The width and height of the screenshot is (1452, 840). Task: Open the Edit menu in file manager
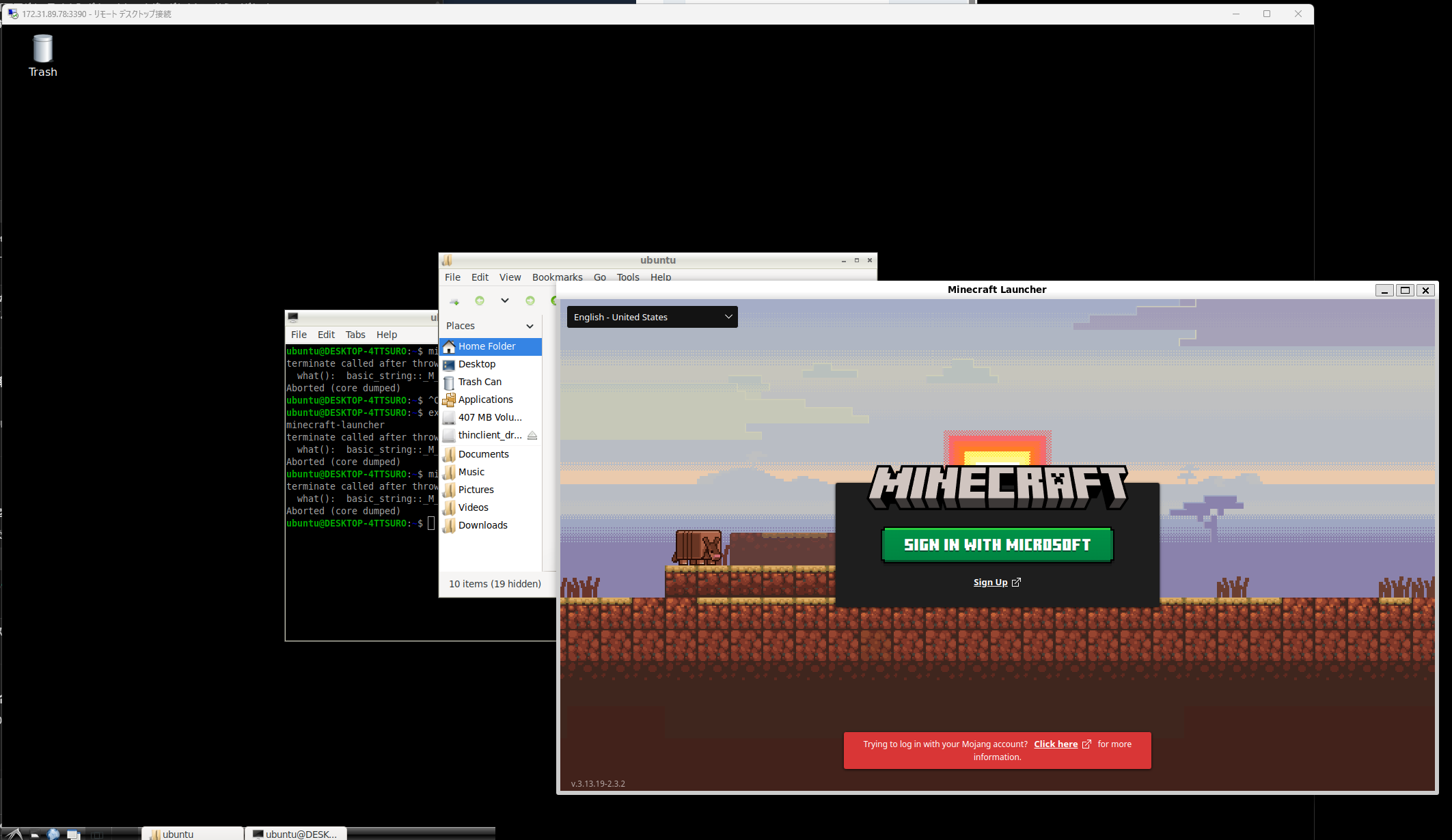click(480, 277)
